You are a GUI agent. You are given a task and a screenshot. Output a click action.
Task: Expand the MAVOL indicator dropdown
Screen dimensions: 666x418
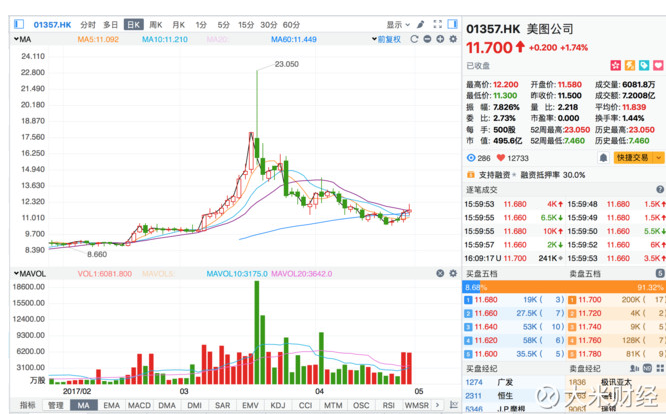29,274
